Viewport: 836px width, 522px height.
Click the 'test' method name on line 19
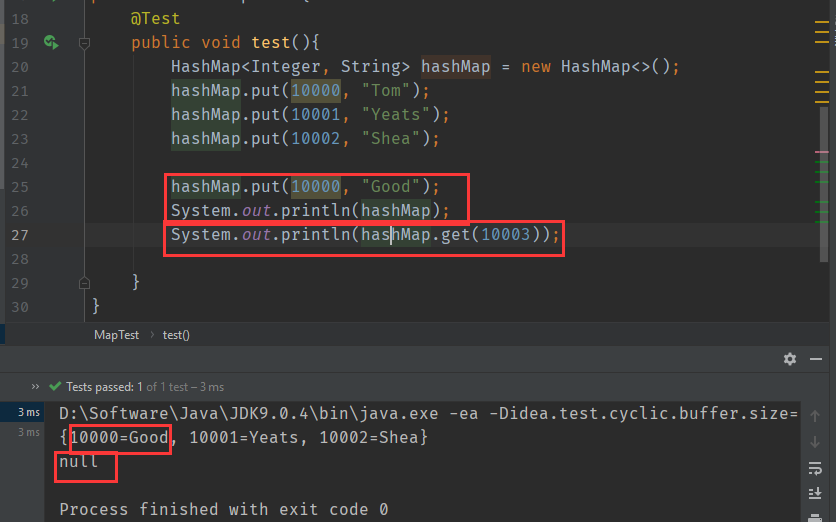(271, 43)
